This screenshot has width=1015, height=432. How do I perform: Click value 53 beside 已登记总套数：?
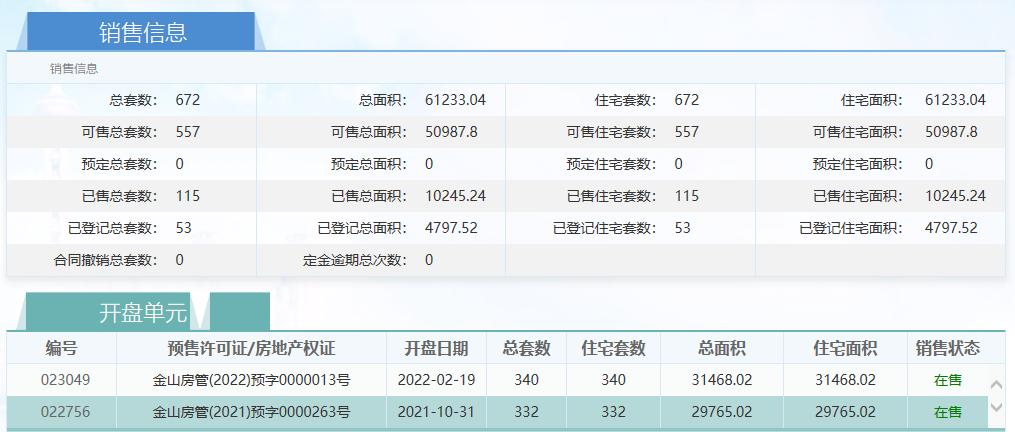click(x=183, y=228)
